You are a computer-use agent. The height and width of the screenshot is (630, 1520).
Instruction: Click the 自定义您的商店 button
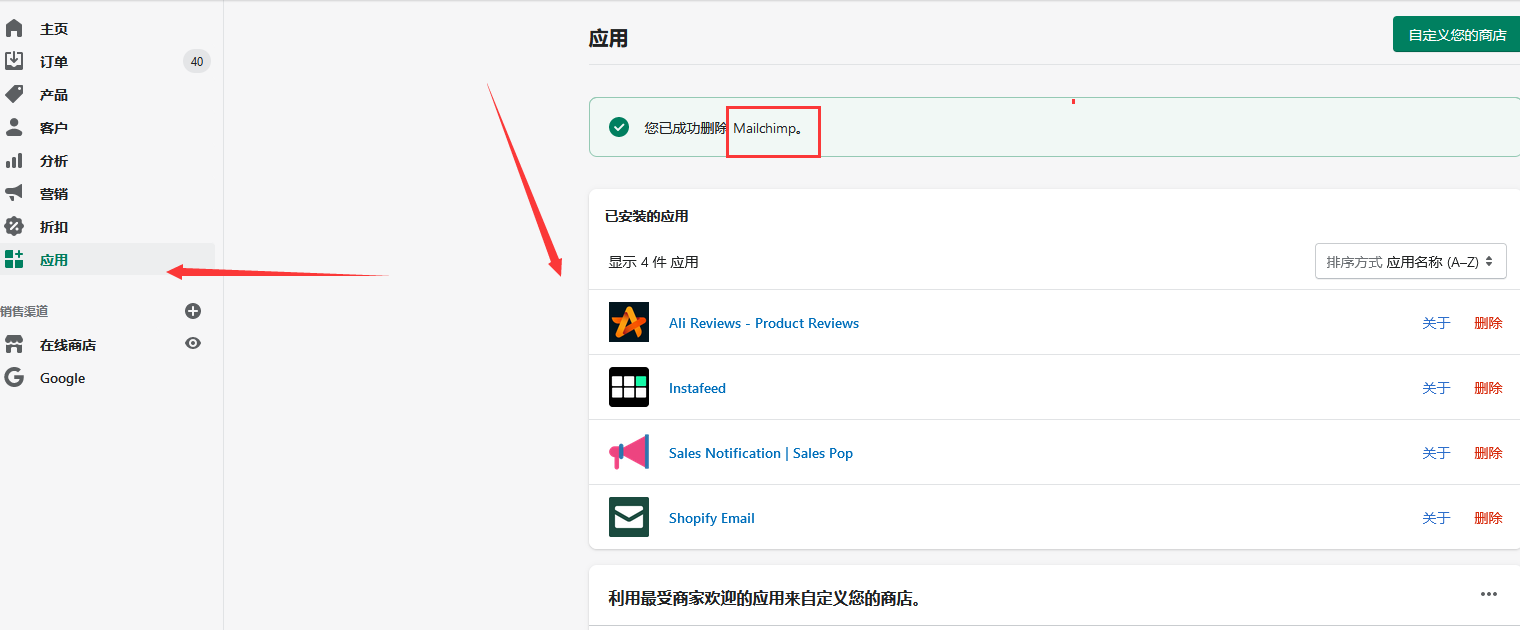[1457, 35]
